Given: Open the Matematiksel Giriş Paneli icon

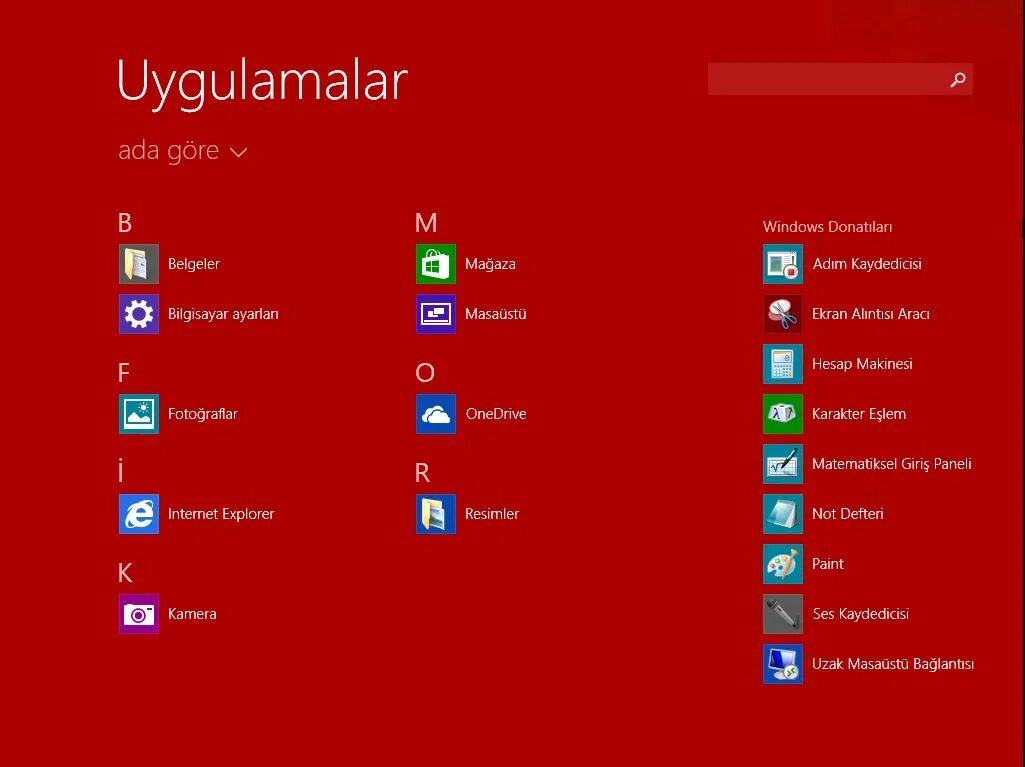Looking at the screenshot, I should click(x=782, y=464).
